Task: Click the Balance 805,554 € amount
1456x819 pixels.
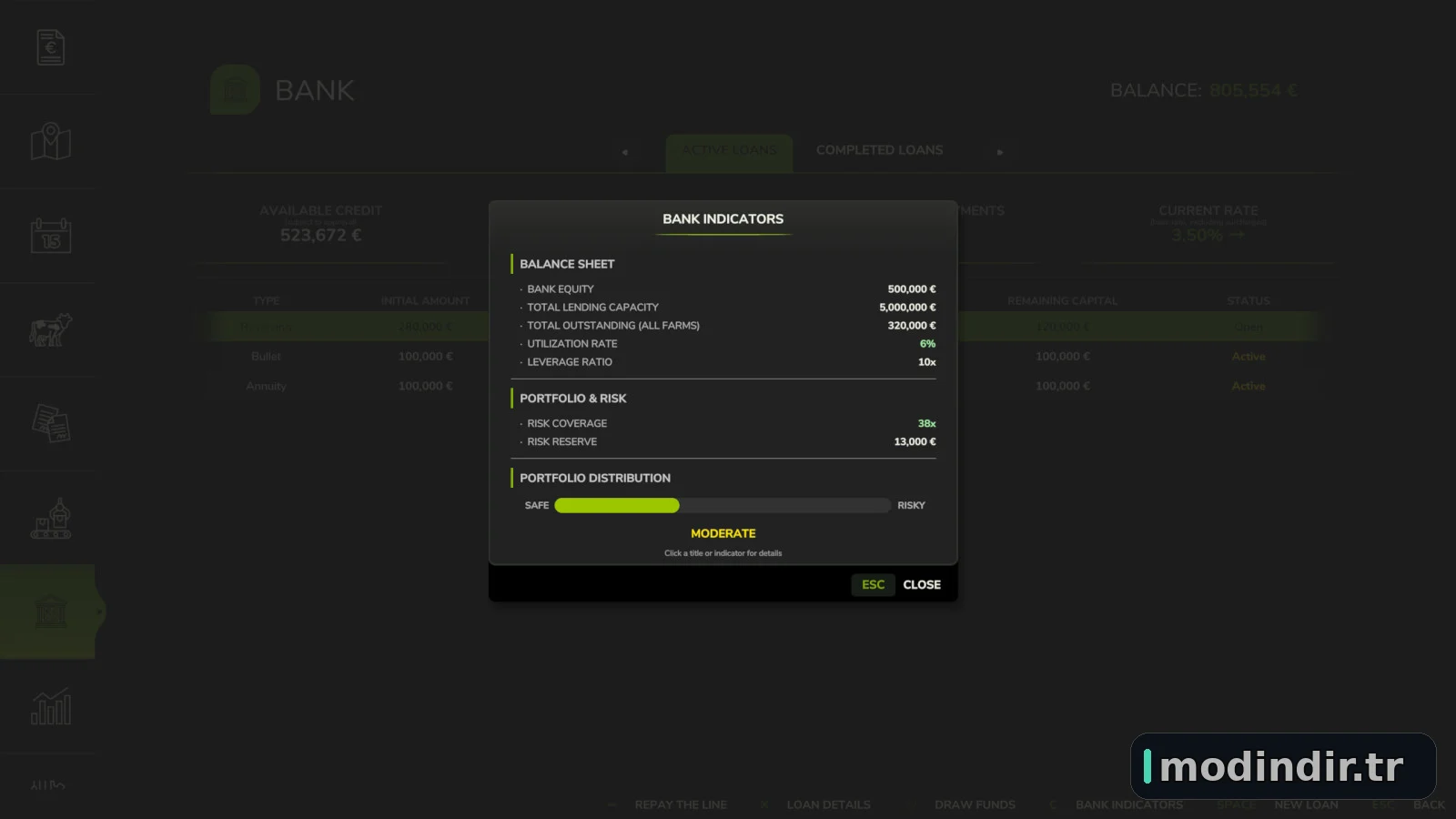Action: [1253, 90]
